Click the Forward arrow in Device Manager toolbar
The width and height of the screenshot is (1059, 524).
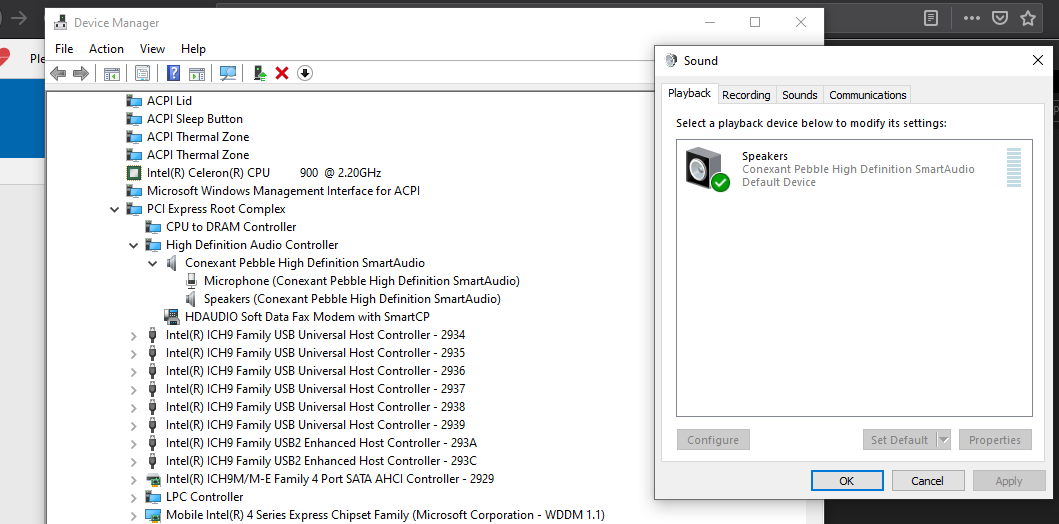pyautogui.click(x=80, y=73)
